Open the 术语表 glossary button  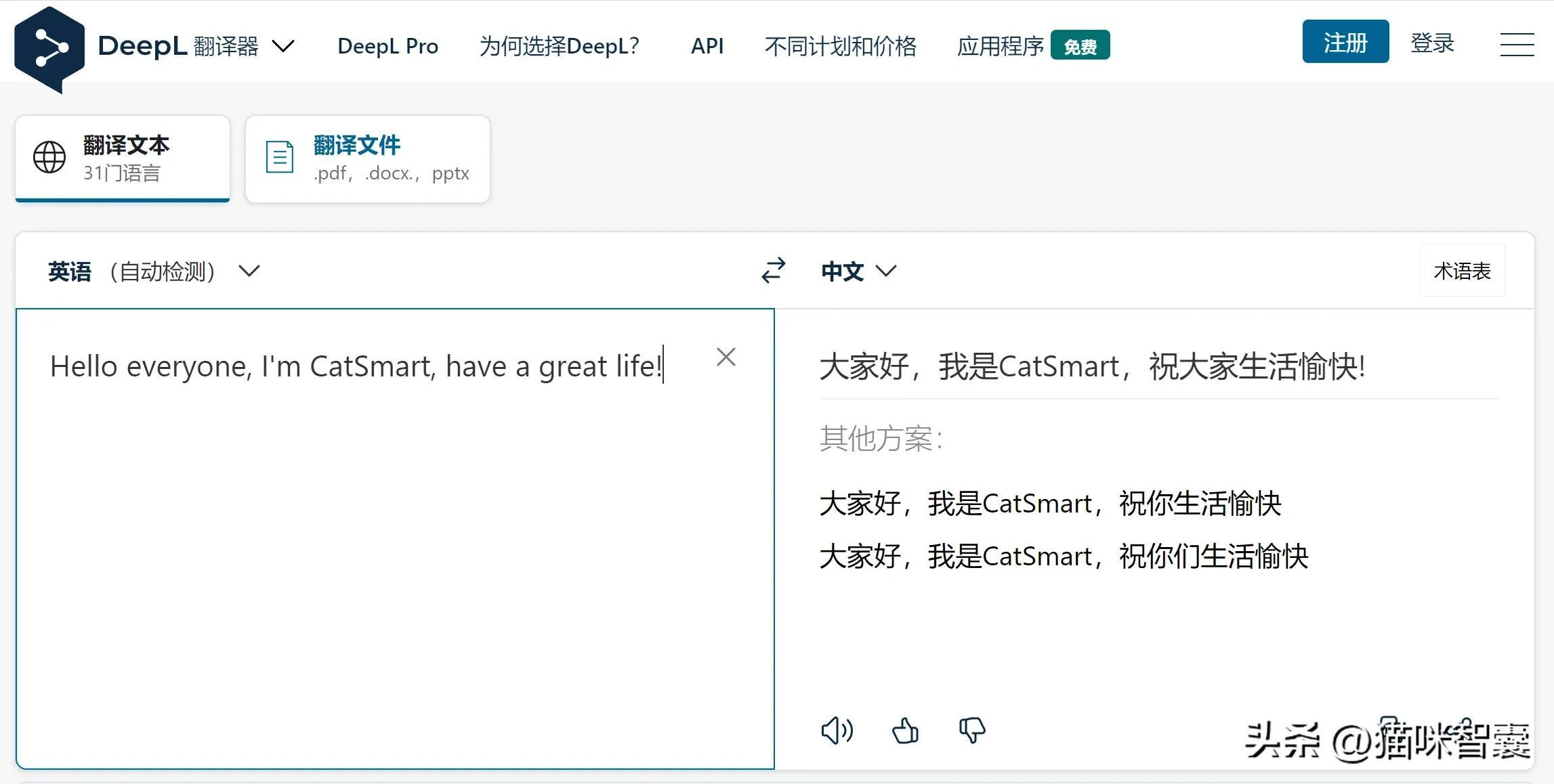point(1462,271)
